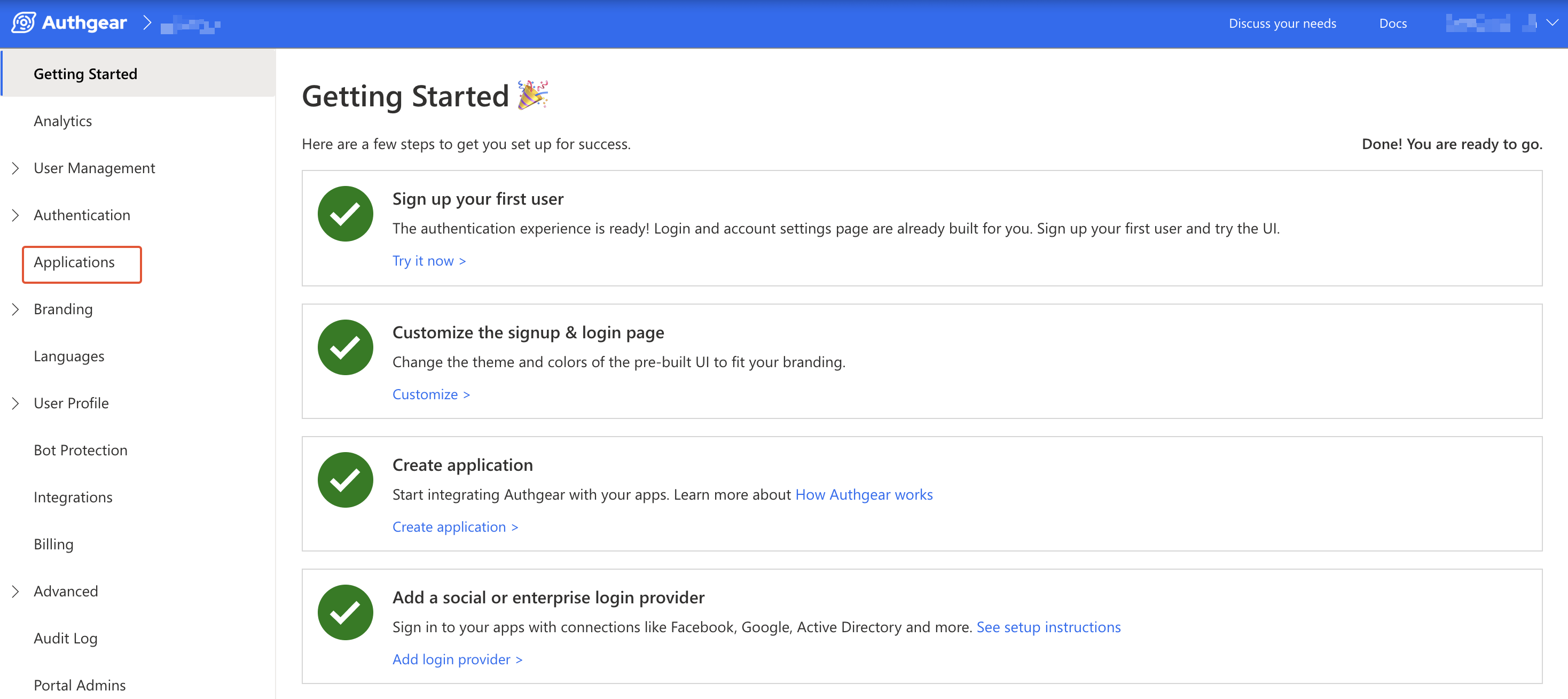Expand the Advanced sidebar section

[x=15, y=591]
